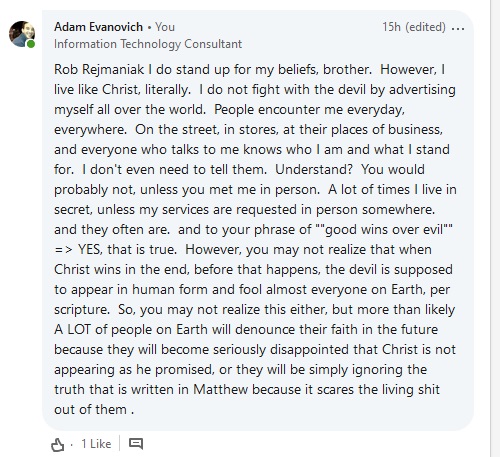
Task: View who reacted via 1 Like
Action: (x=96, y=444)
